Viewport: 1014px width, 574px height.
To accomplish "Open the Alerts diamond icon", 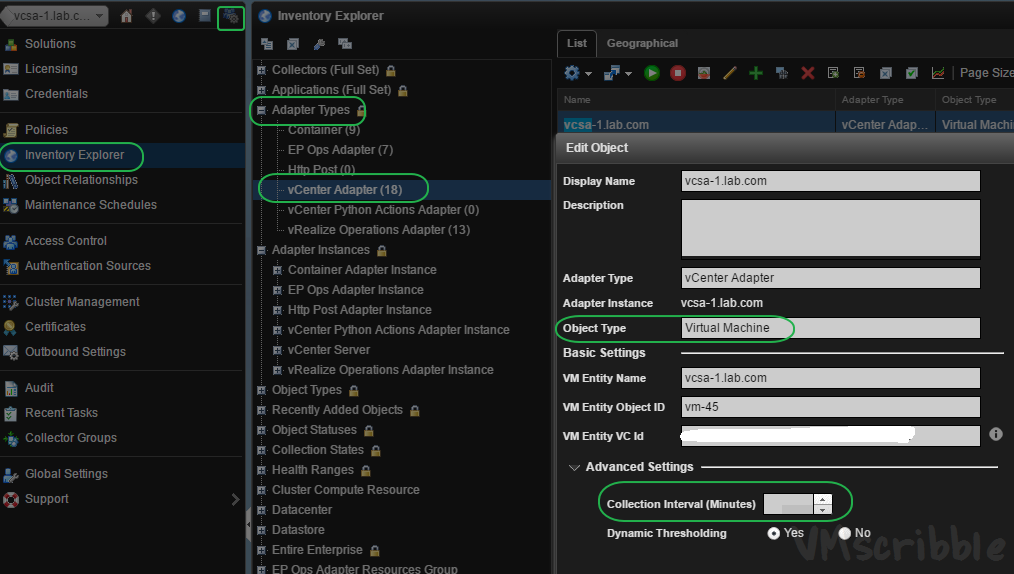I will [153, 16].
